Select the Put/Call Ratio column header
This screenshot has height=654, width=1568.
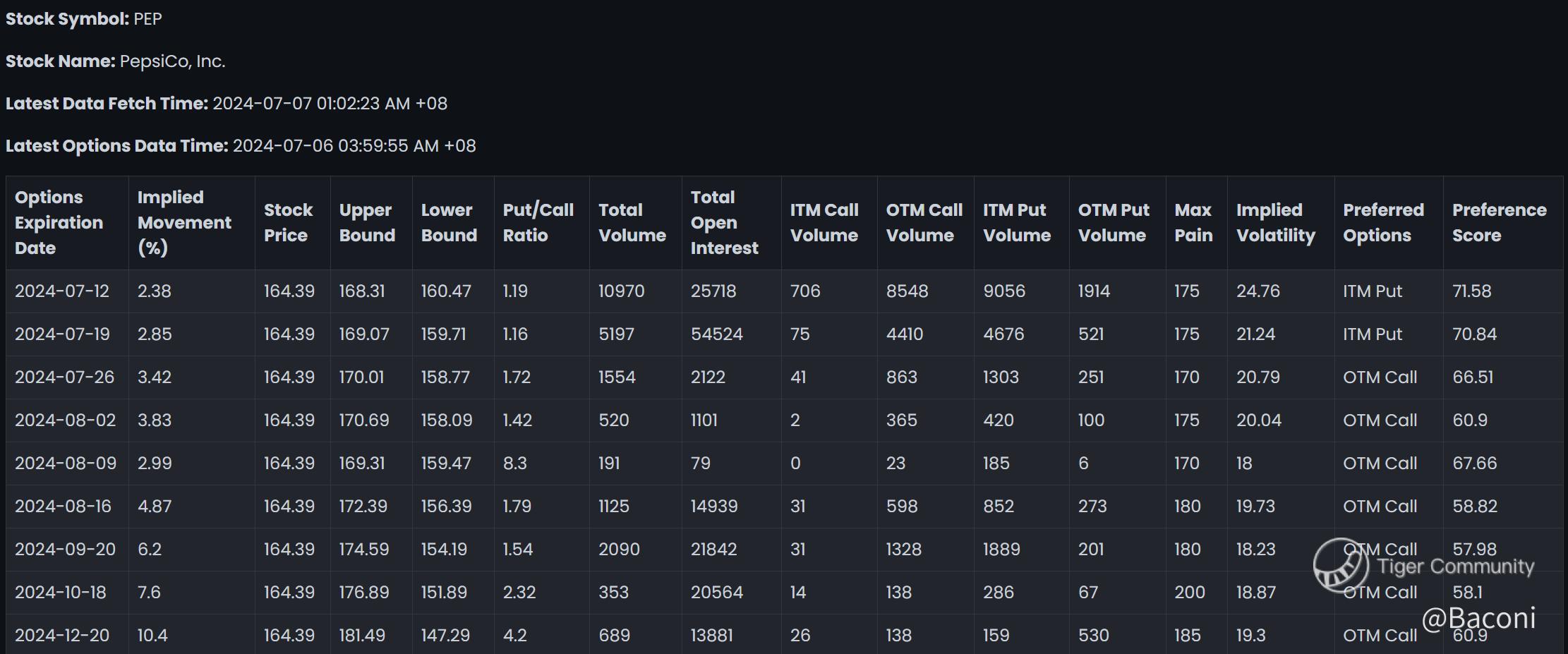coord(538,222)
